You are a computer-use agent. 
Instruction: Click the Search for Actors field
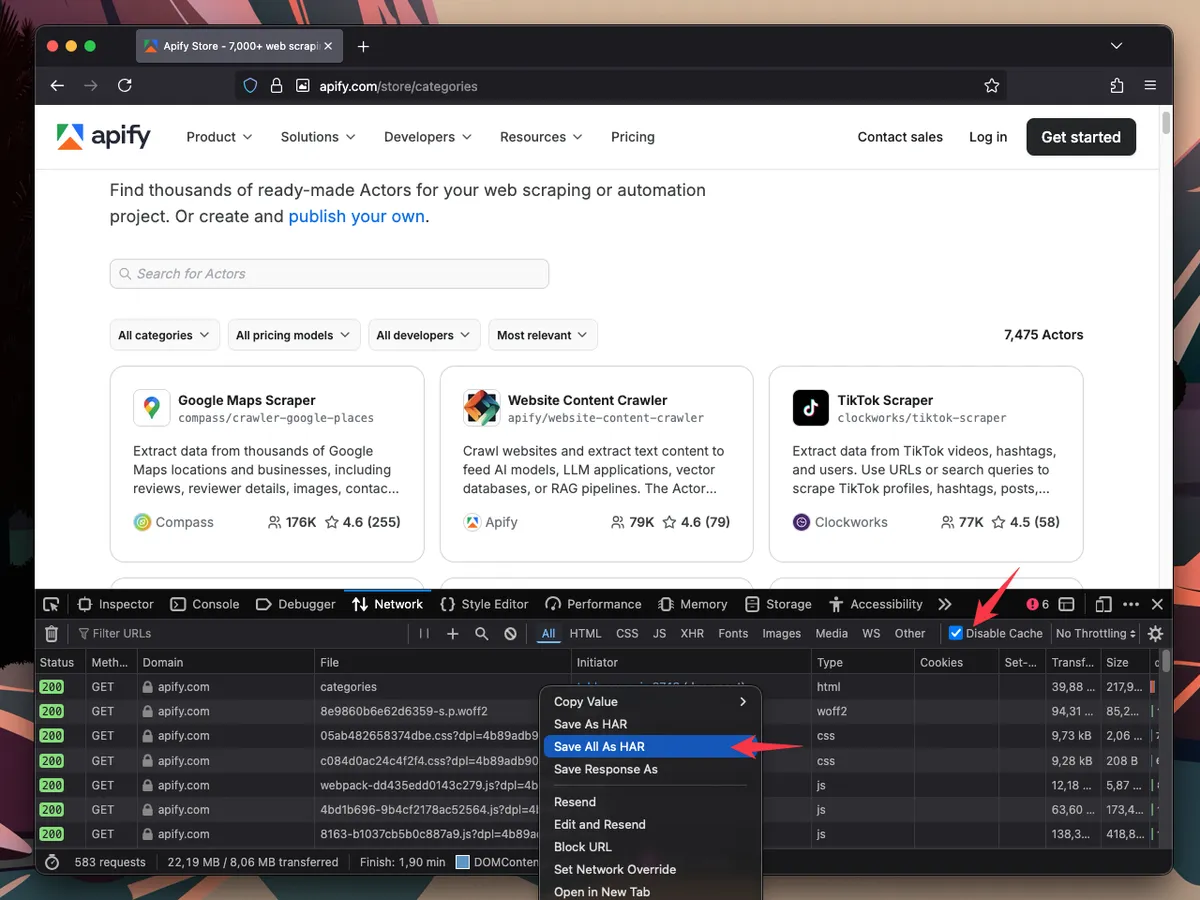point(329,273)
